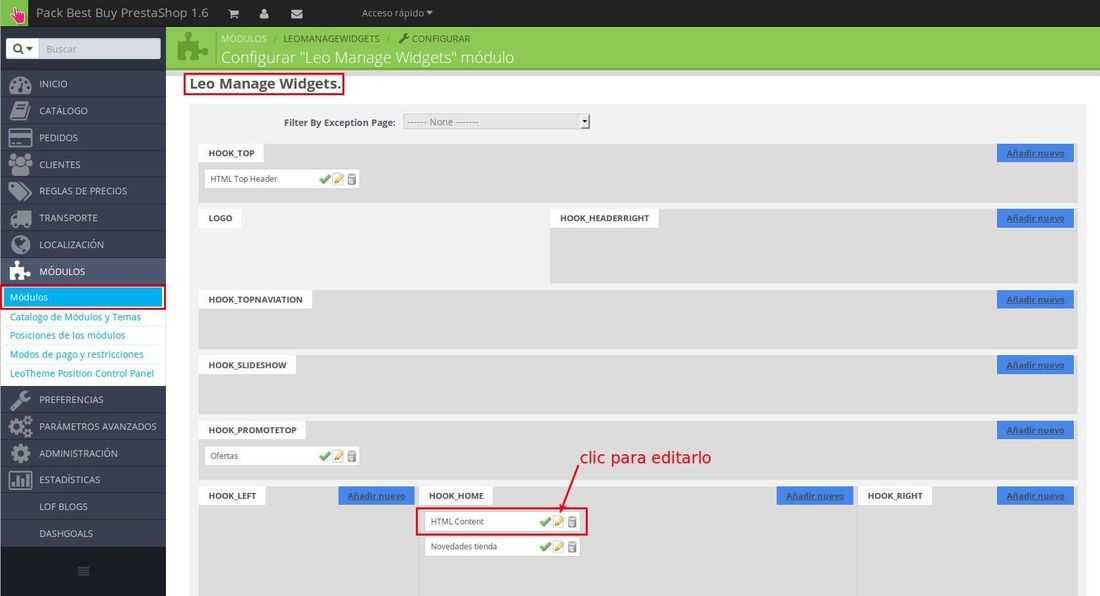The height and width of the screenshot is (596, 1100).
Task: Click the Parámetros avanzados gears icon
Action: tap(20, 426)
